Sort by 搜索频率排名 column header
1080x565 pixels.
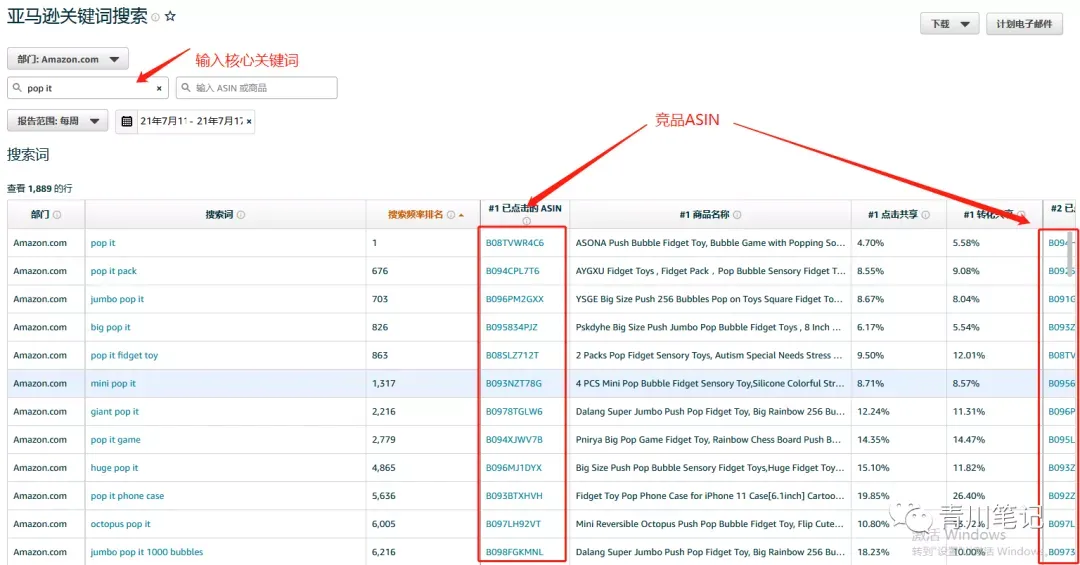(415, 215)
